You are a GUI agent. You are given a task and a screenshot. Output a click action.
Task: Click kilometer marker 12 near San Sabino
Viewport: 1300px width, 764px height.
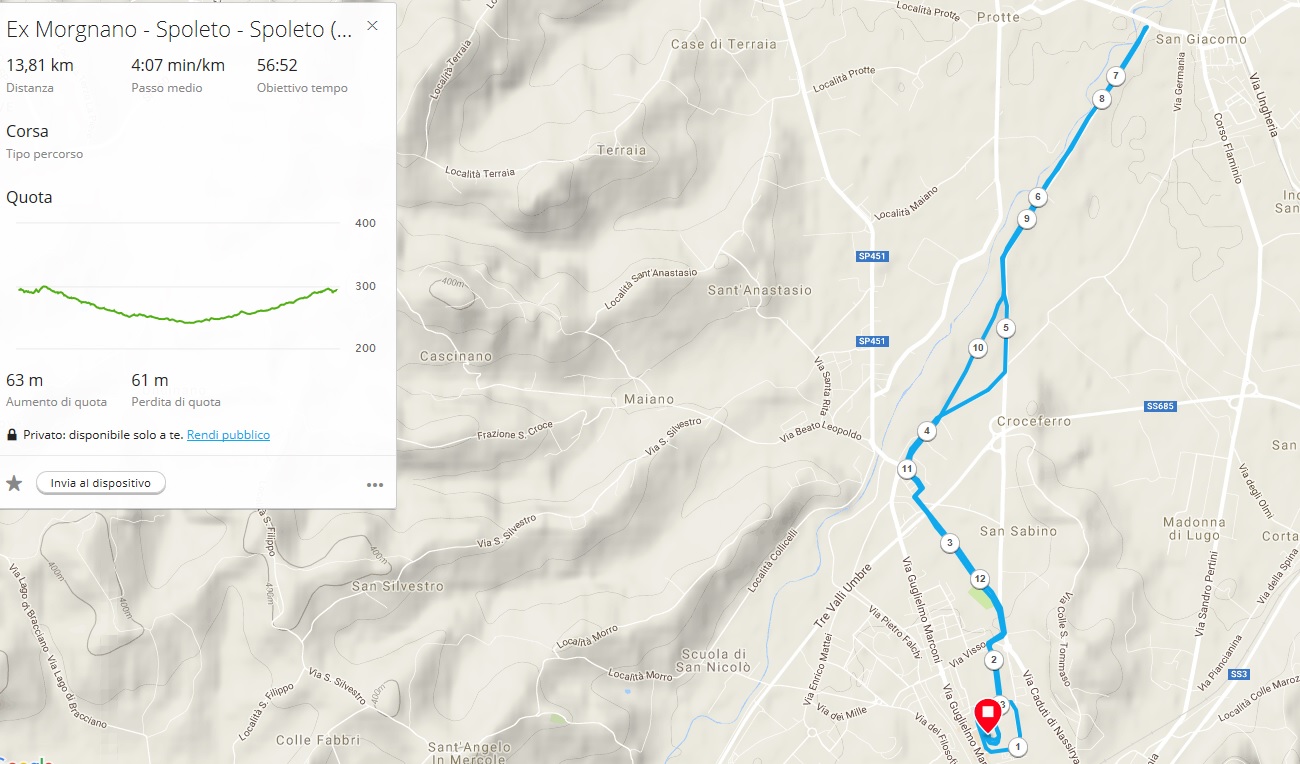[979, 579]
